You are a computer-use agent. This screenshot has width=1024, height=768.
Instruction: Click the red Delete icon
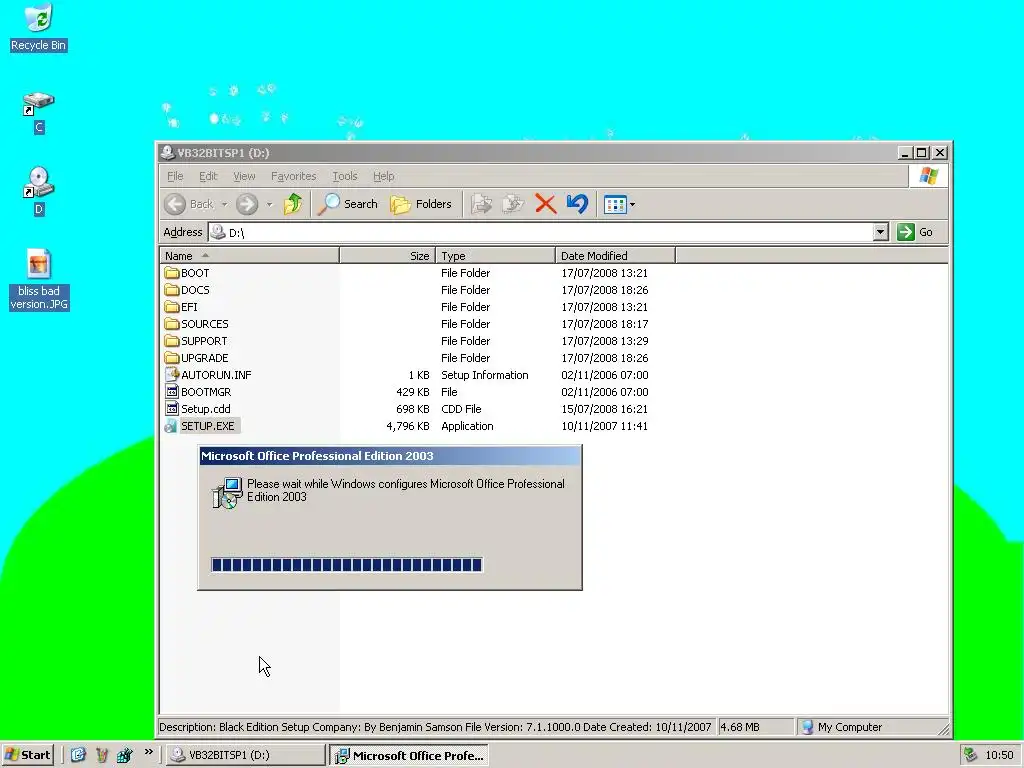coord(545,204)
